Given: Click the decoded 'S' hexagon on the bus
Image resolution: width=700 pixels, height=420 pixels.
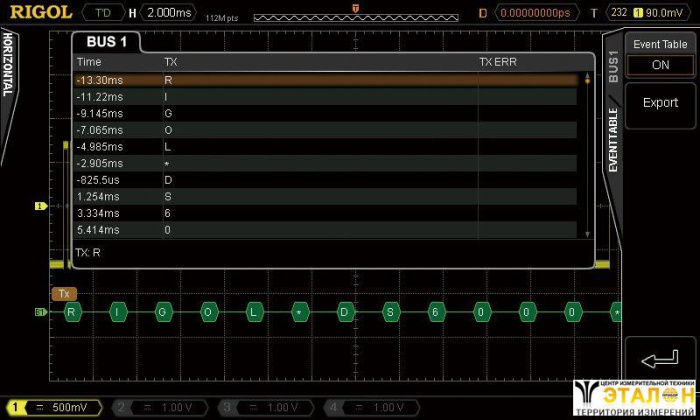Looking at the screenshot, I should (x=390, y=312).
